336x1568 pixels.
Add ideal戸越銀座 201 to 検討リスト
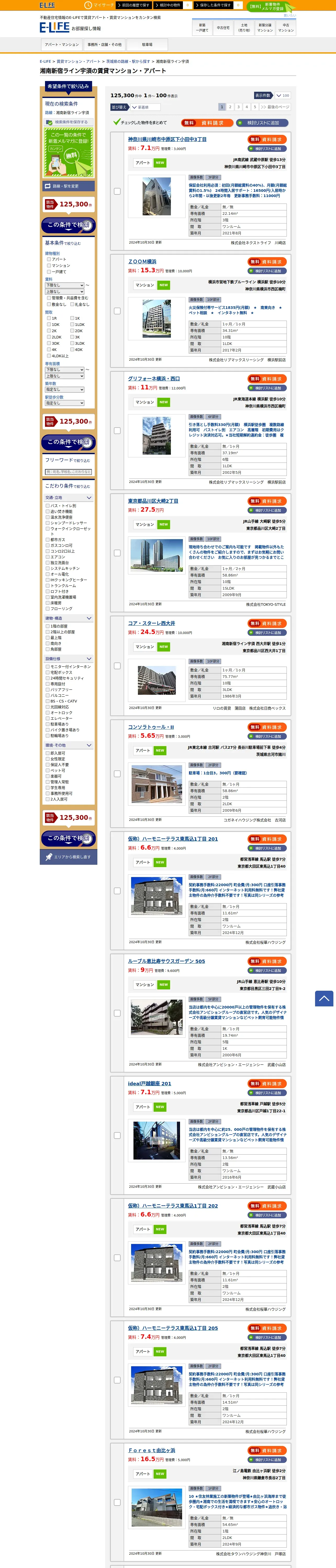[267, 1093]
